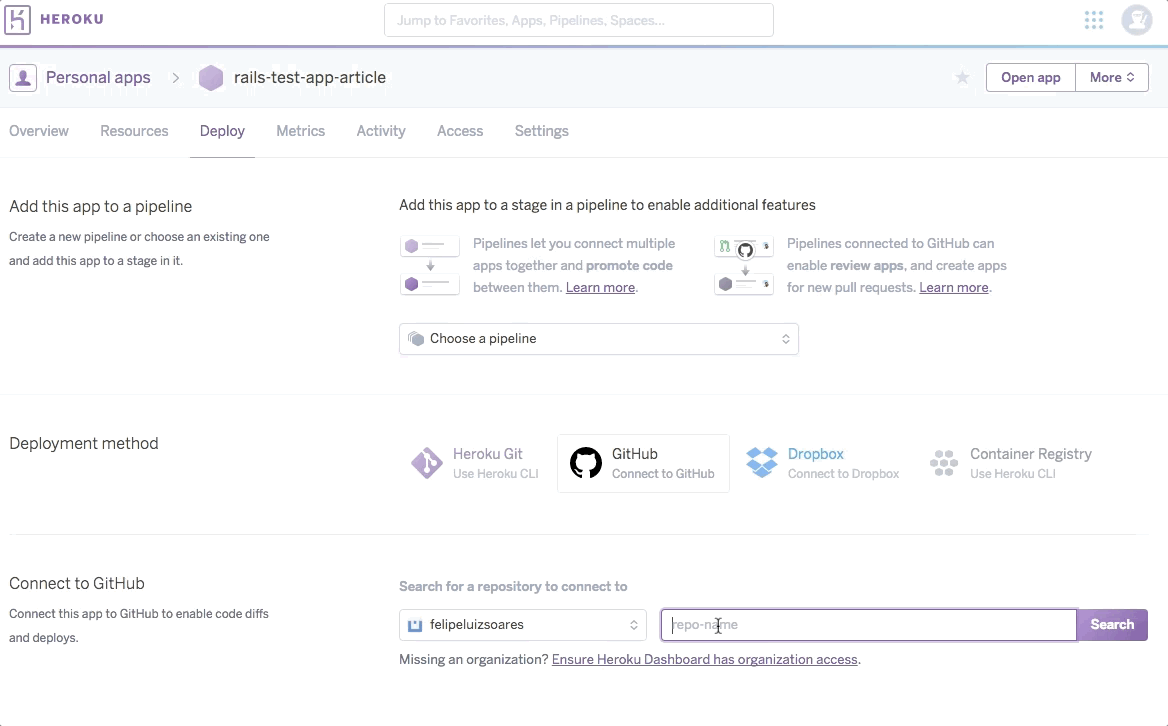Focus the repo-name input field

coord(869,625)
